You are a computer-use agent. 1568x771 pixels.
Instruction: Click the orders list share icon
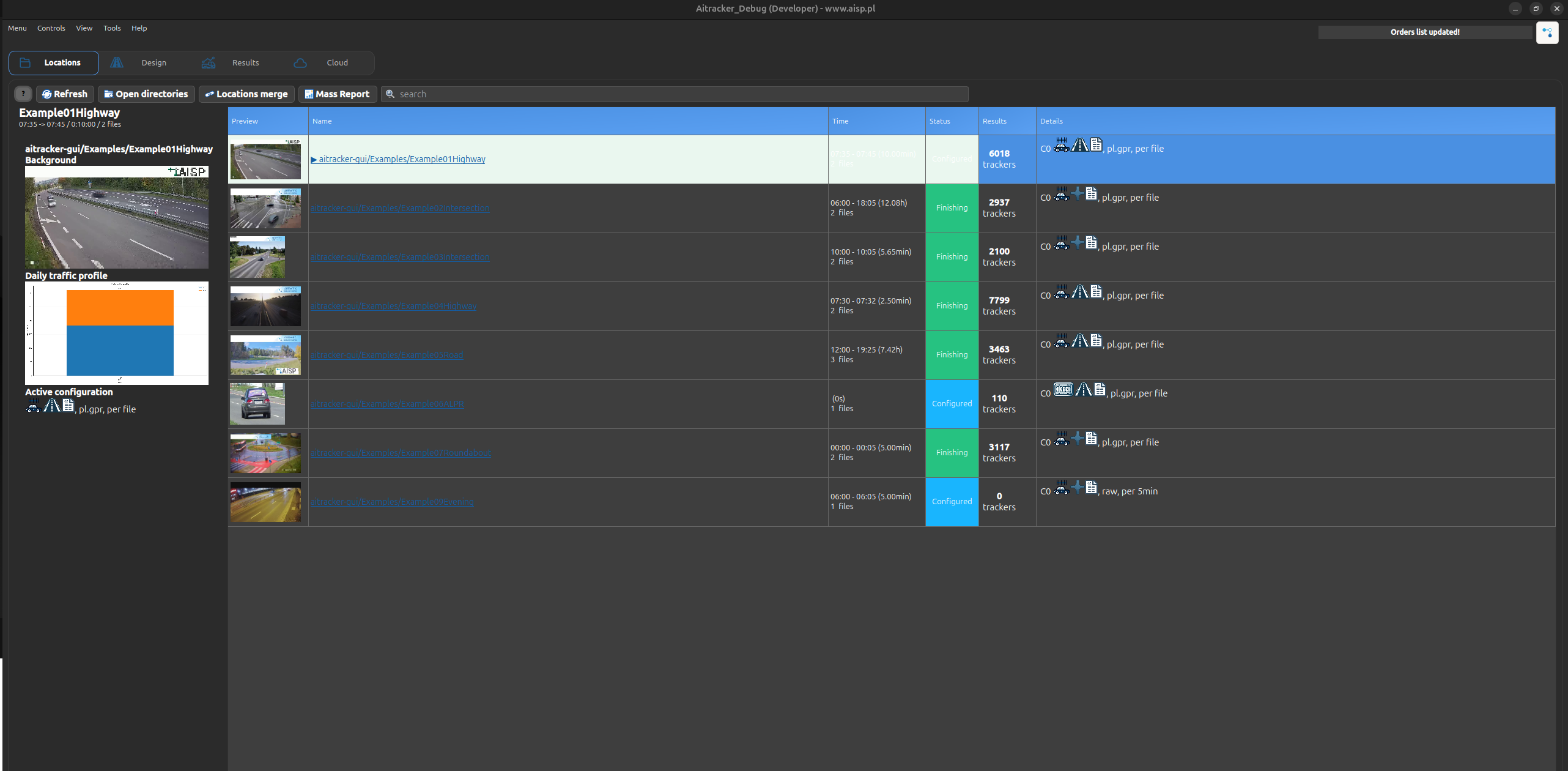1547,32
